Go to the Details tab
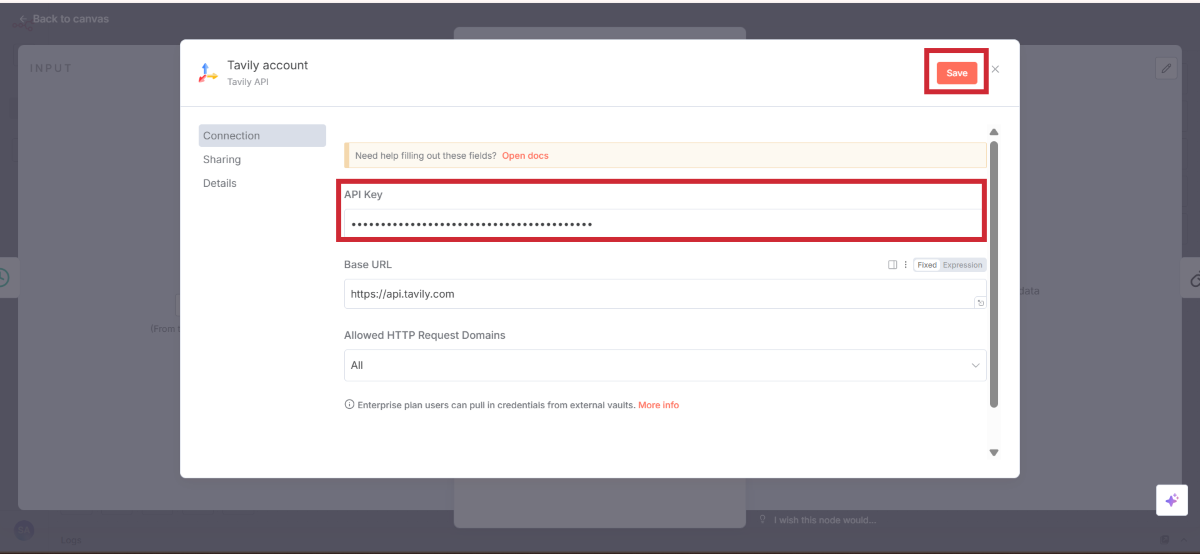Screen dimensions: 1200x554 (x=220, y=184)
